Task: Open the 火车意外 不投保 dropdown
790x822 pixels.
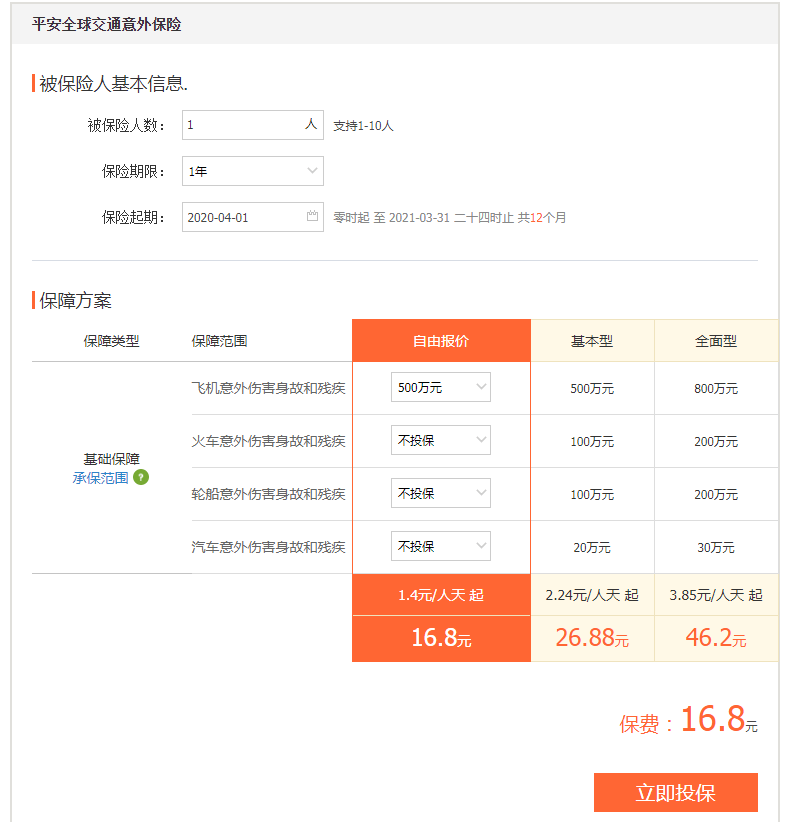Action: 441,440
